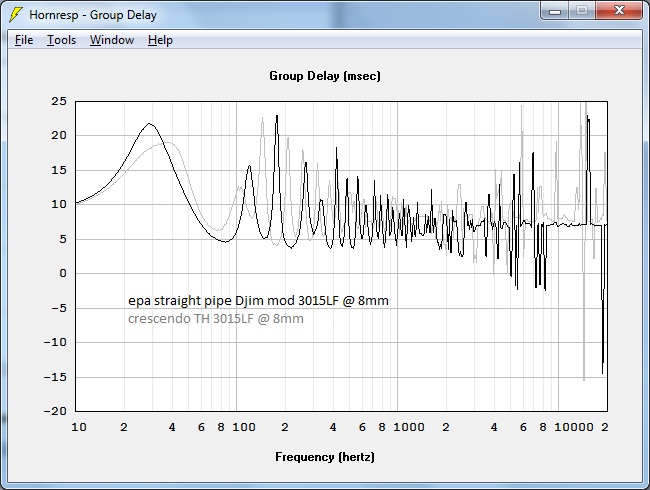The image size is (650, 490).
Task: Open the File menu
Action: click(24, 40)
